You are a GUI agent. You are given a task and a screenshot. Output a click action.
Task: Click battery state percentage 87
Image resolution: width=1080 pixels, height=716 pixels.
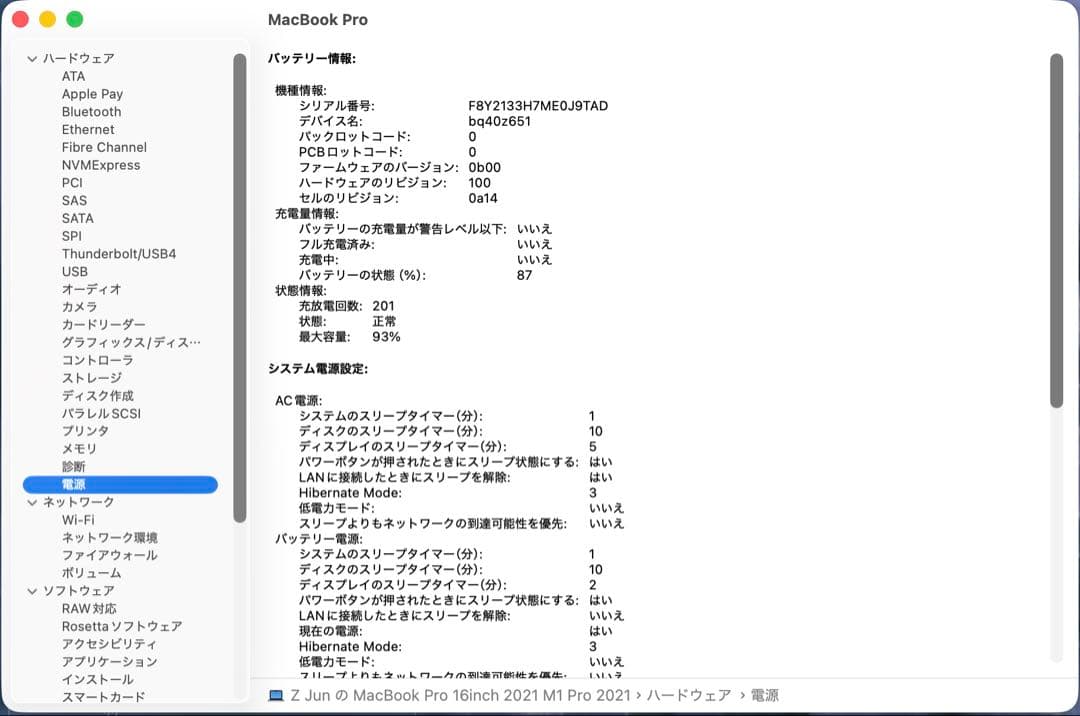(524, 275)
